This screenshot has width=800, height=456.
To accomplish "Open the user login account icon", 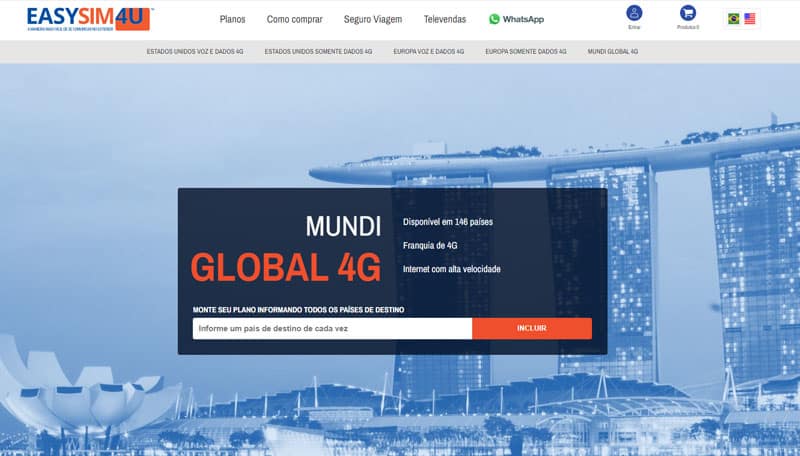I will [634, 13].
